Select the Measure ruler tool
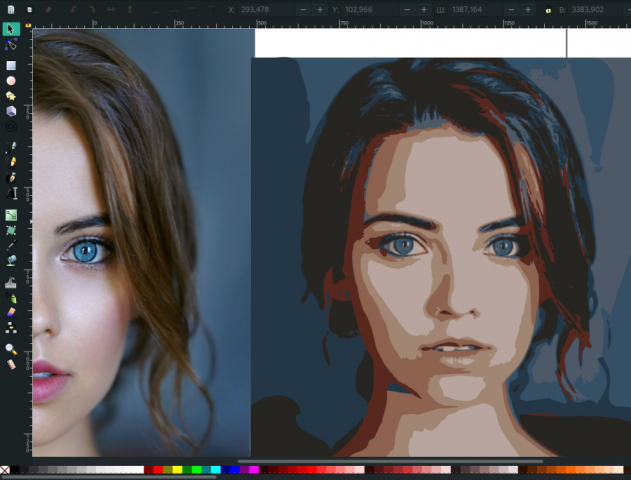Image resolution: width=631 pixels, height=480 pixels. tap(11, 365)
